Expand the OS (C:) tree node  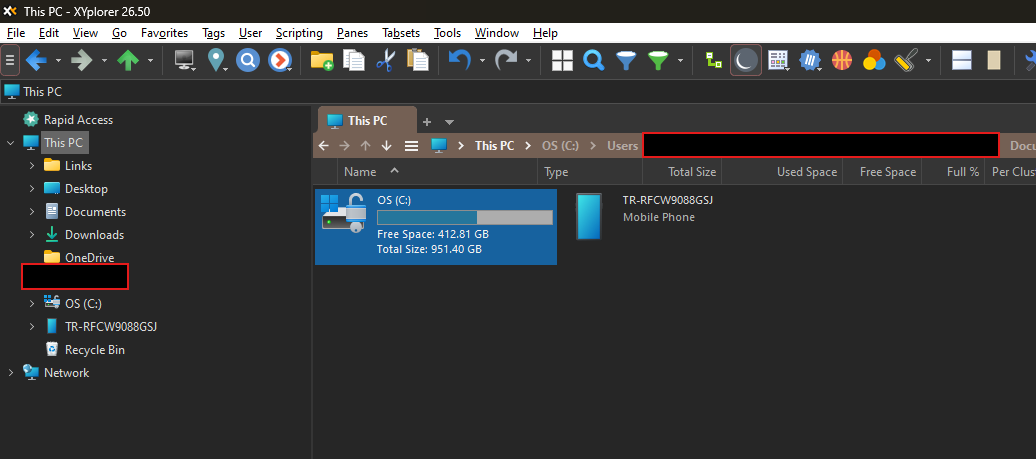click(x=32, y=304)
